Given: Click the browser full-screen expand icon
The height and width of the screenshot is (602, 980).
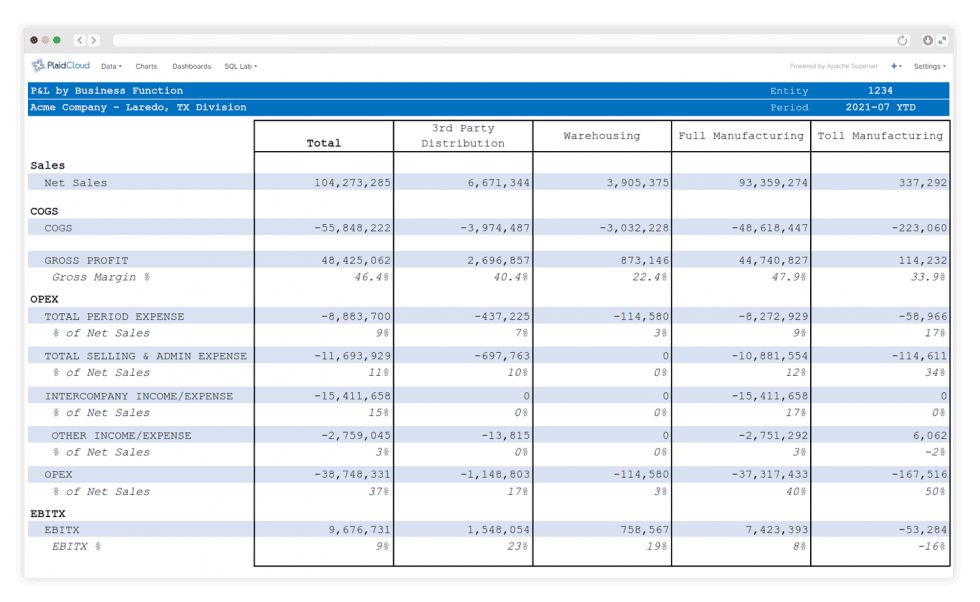Looking at the screenshot, I should 942,40.
